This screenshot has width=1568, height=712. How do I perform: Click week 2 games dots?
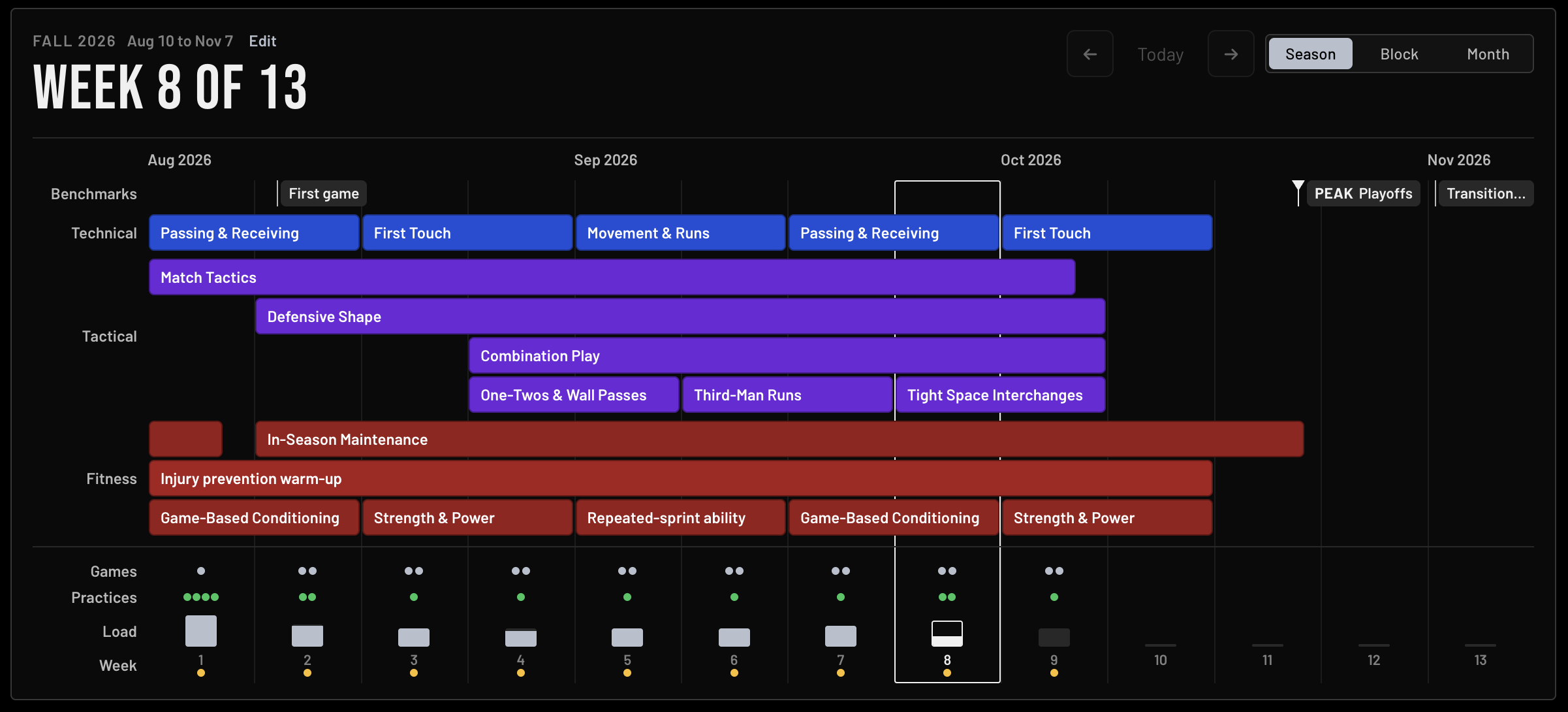point(307,571)
